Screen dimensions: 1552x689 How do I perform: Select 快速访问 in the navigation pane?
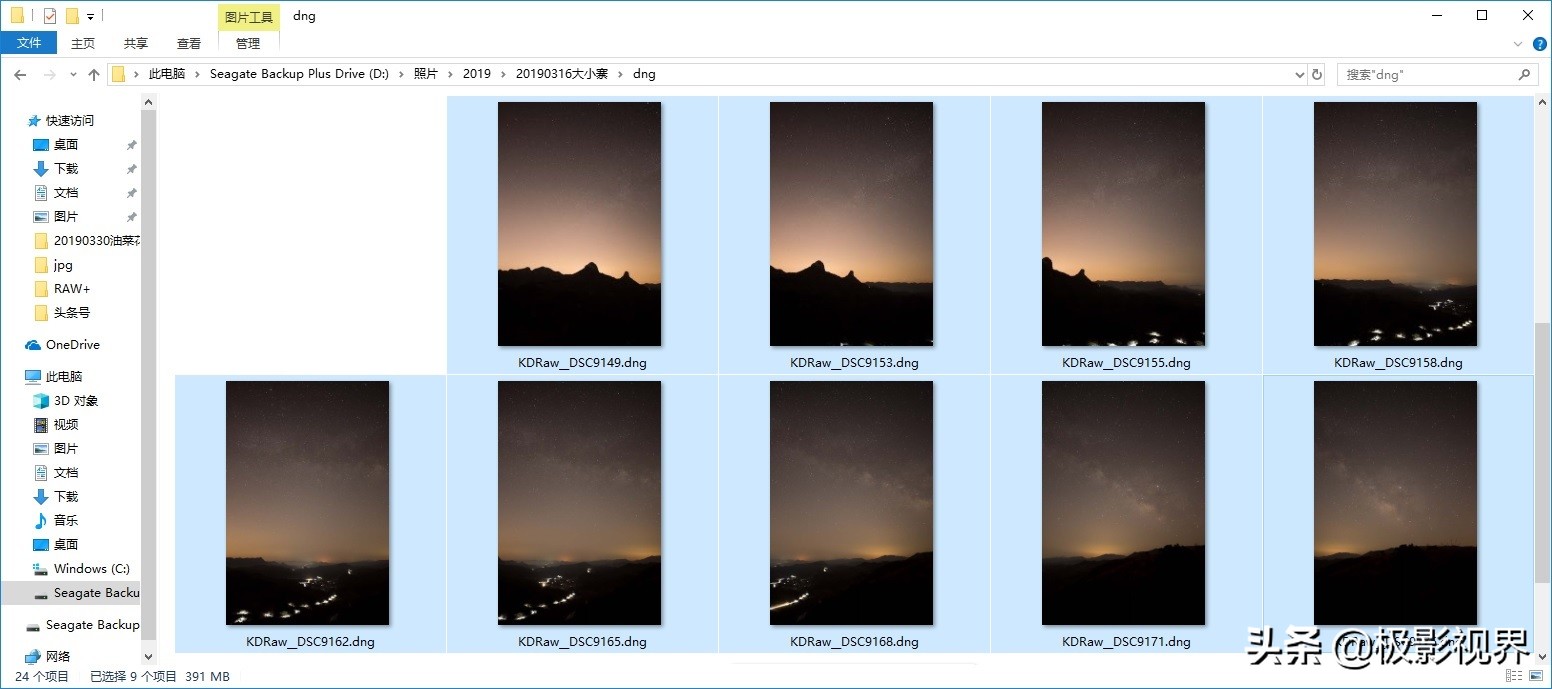tap(70, 120)
